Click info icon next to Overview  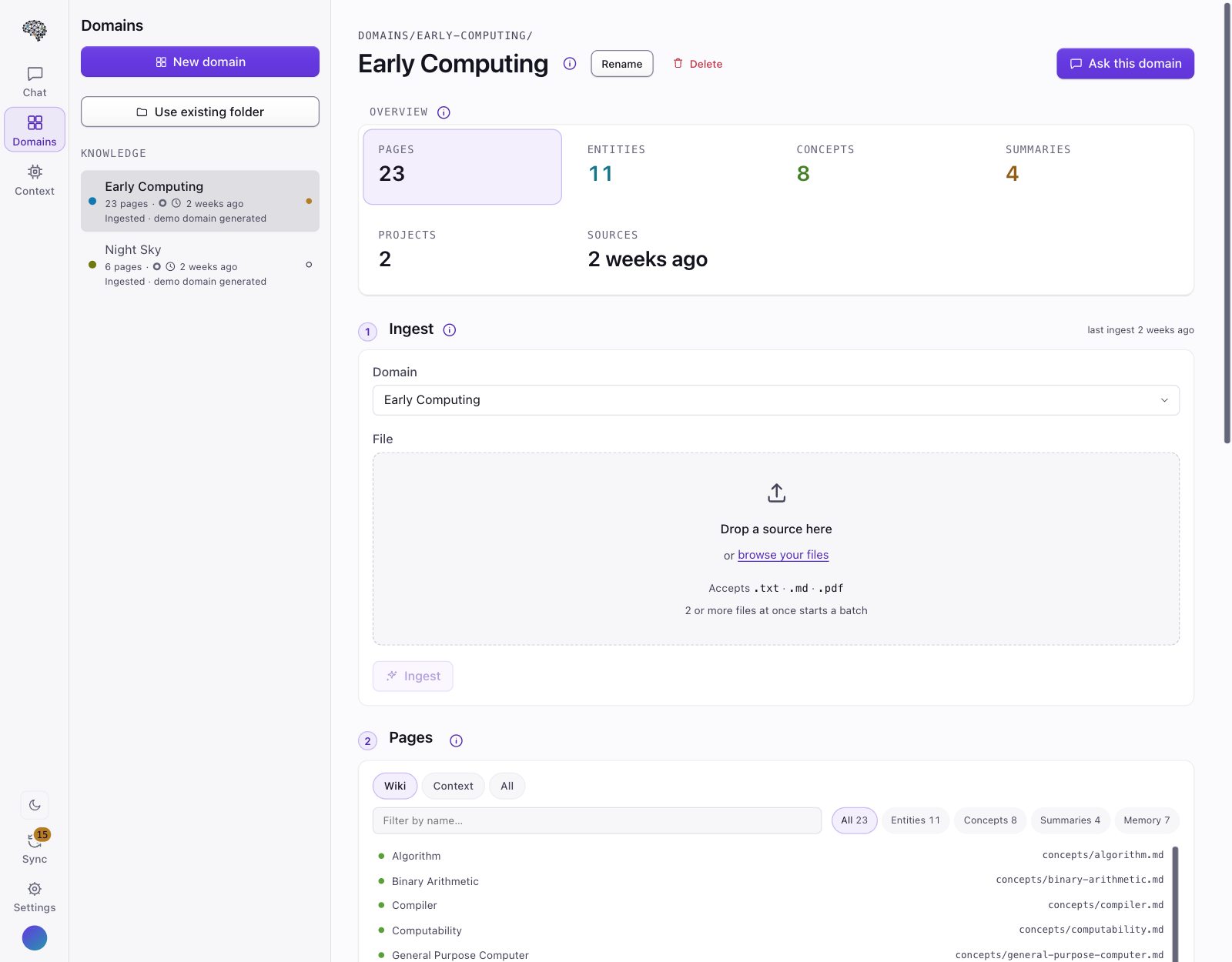(444, 112)
